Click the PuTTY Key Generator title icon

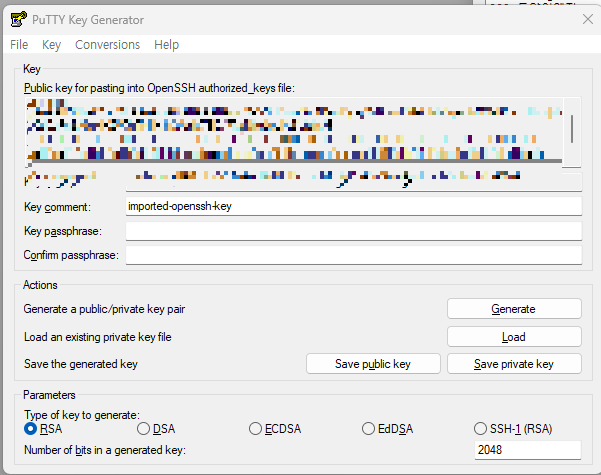point(19,19)
